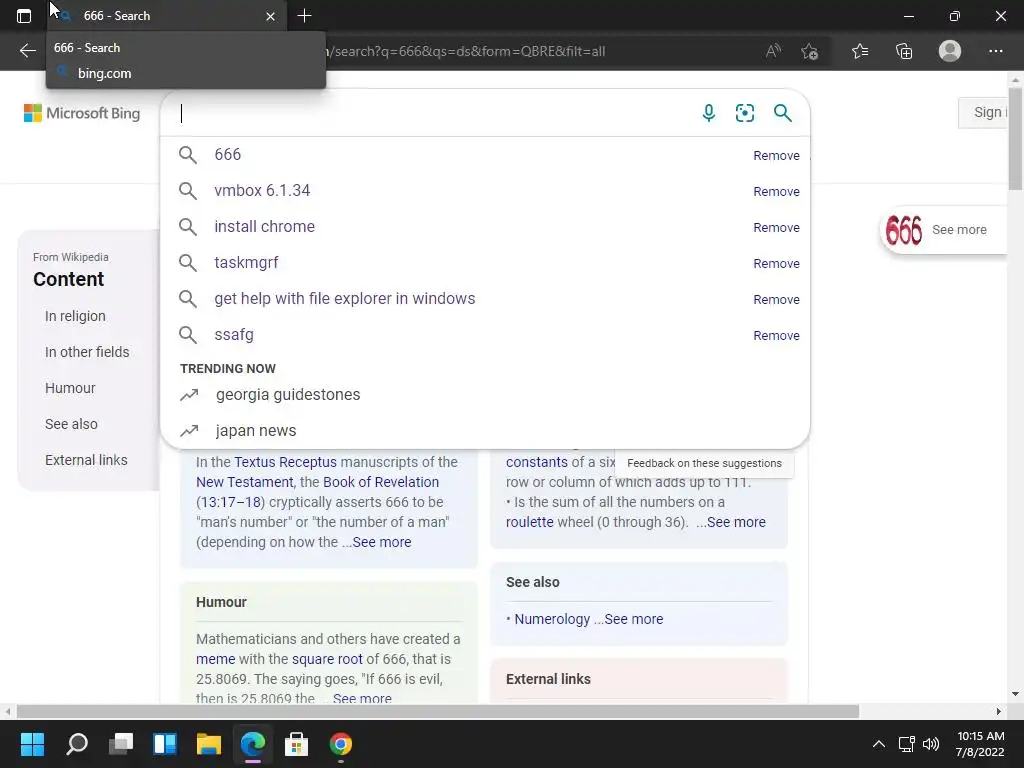Click 'New Testament' link

click(x=244, y=482)
